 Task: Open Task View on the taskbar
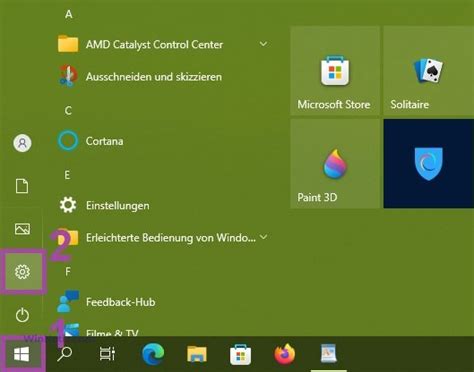(107, 354)
